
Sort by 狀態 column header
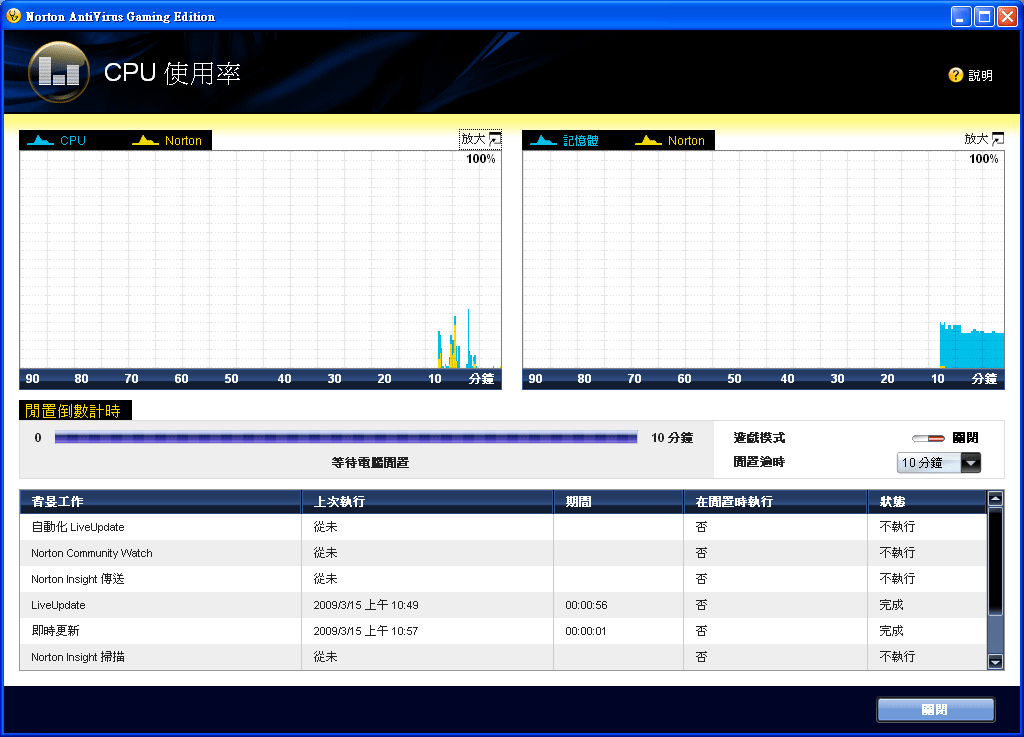[927, 501]
